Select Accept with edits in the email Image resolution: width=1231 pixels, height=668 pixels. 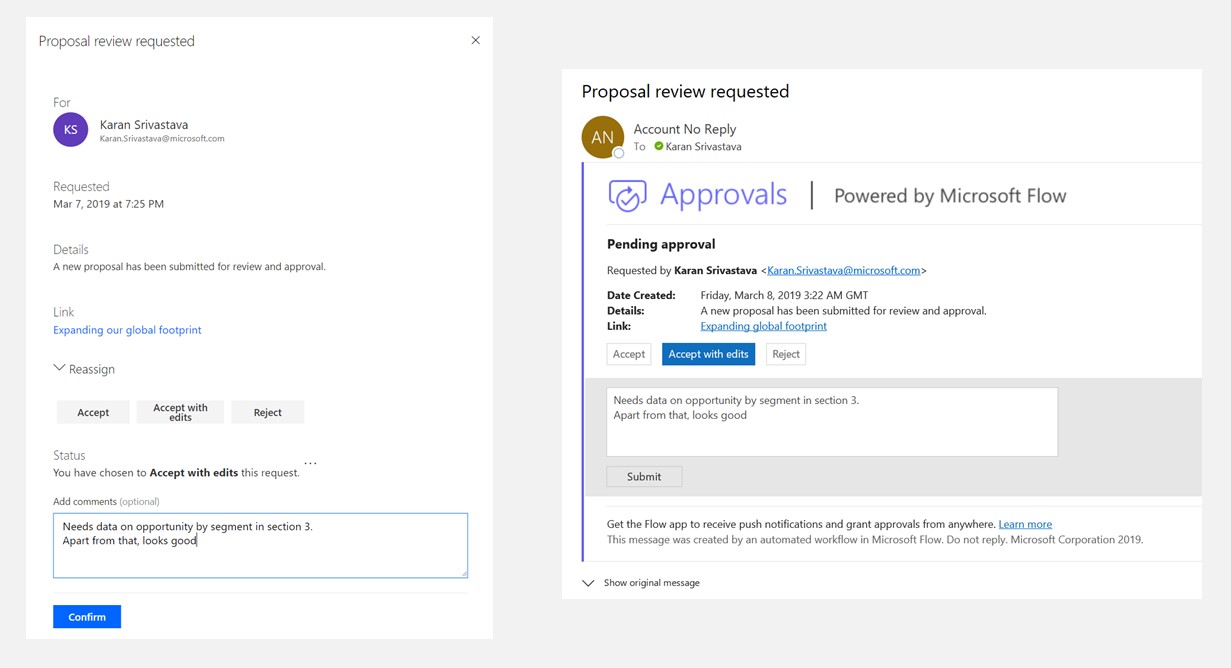[x=708, y=353]
